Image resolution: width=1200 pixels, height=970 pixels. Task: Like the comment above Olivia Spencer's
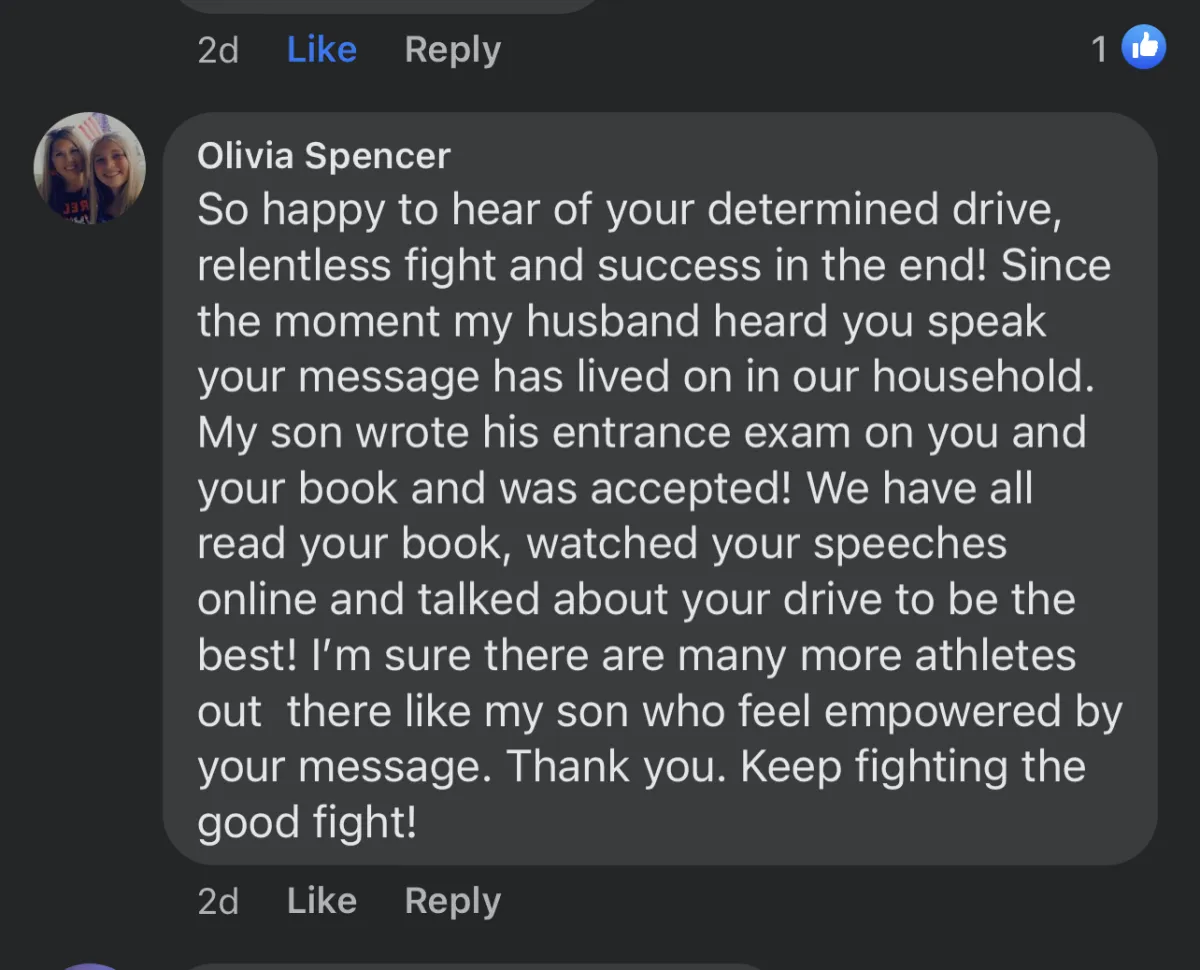click(x=321, y=49)
